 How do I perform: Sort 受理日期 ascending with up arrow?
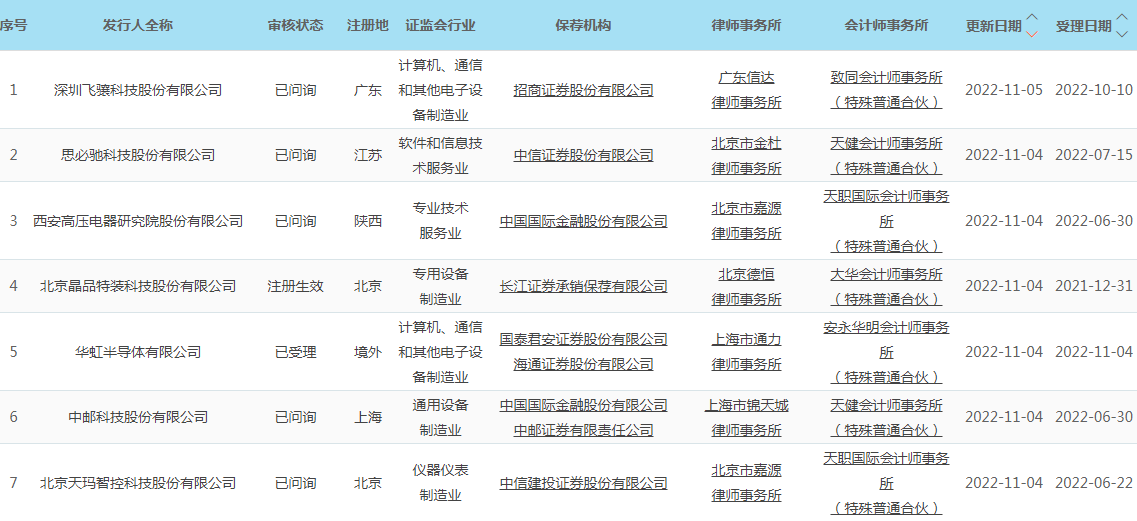pos(1122,17)
